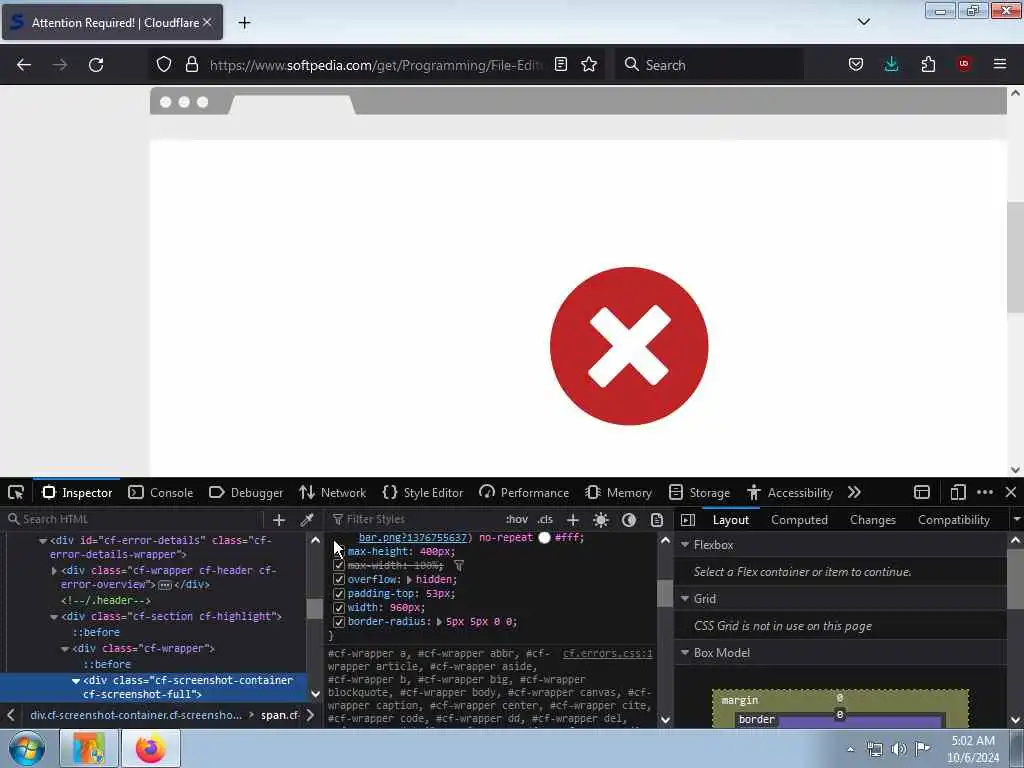The image size is (1024, 768).
Task: Pick a color from page with eyedropper
Action: [306, 520]
